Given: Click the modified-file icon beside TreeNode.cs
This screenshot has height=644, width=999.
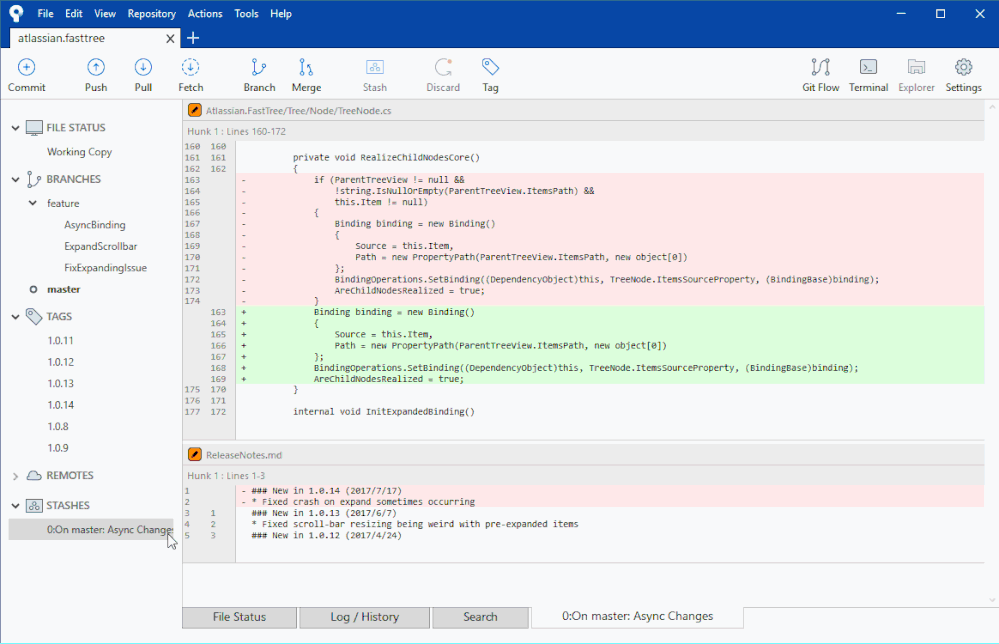Looking at the screenshot, I should coord(195,110).
